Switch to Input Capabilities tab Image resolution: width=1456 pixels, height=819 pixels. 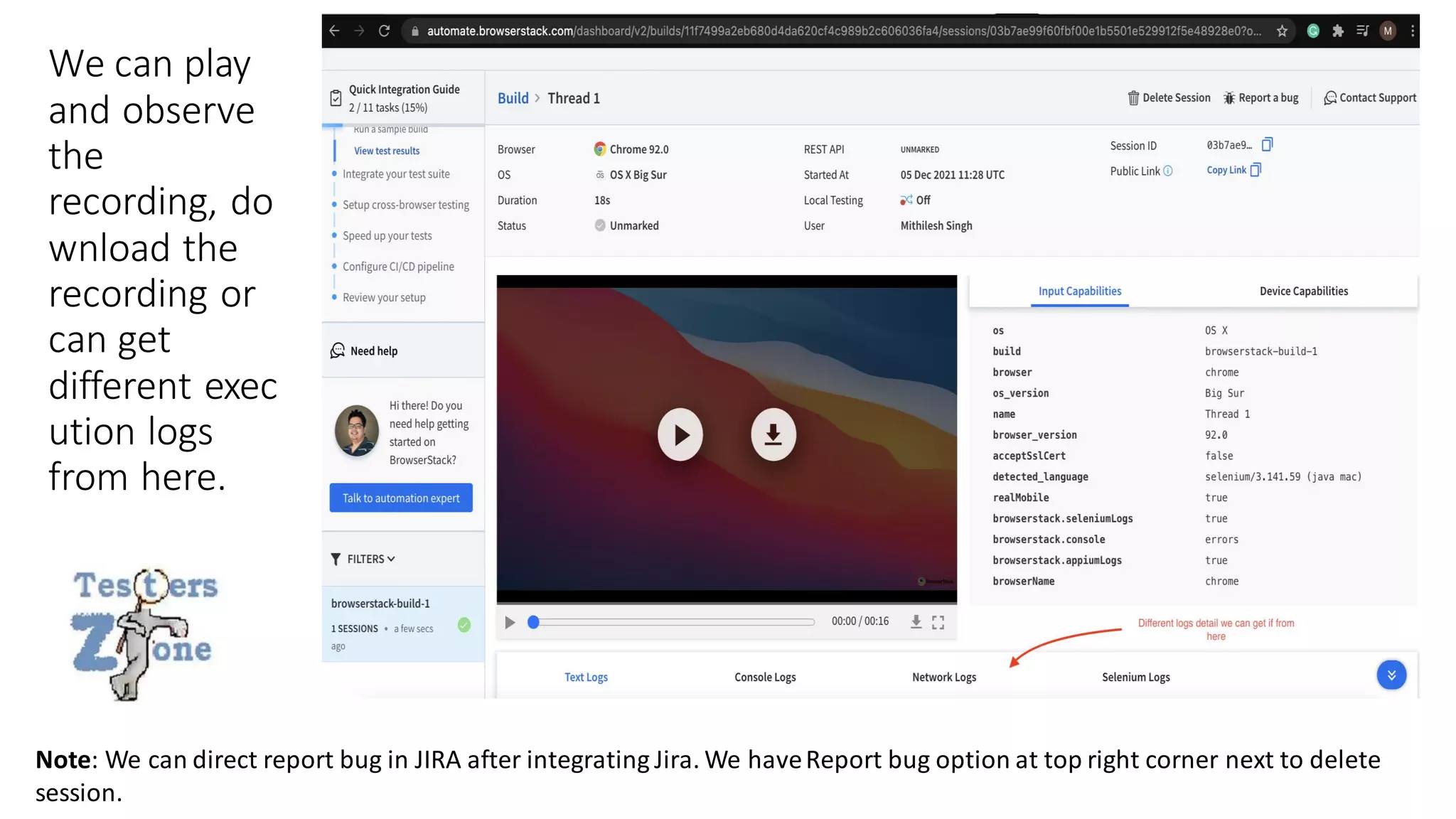[1079, 291]
